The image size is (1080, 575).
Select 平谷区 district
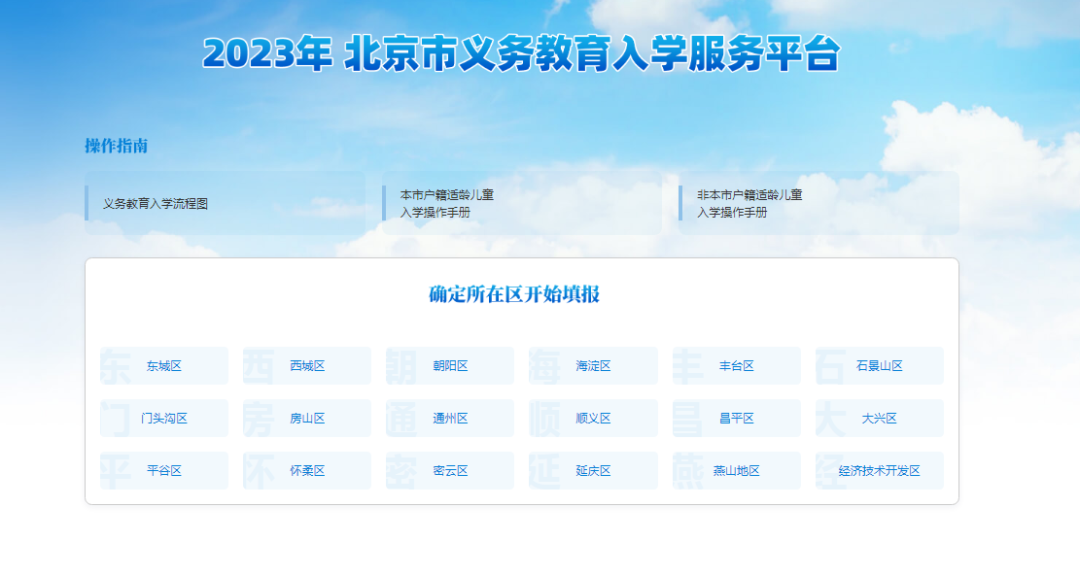coord(164,471)
